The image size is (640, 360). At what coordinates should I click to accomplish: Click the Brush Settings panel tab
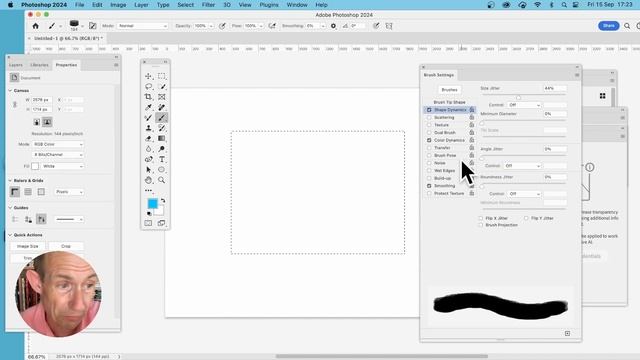439,75
